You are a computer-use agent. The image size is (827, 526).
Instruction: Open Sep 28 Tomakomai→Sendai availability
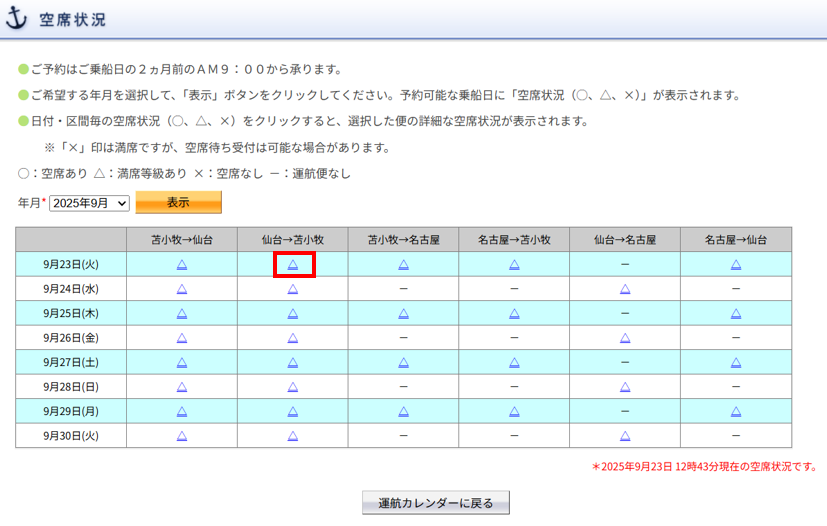coord(181,387)
